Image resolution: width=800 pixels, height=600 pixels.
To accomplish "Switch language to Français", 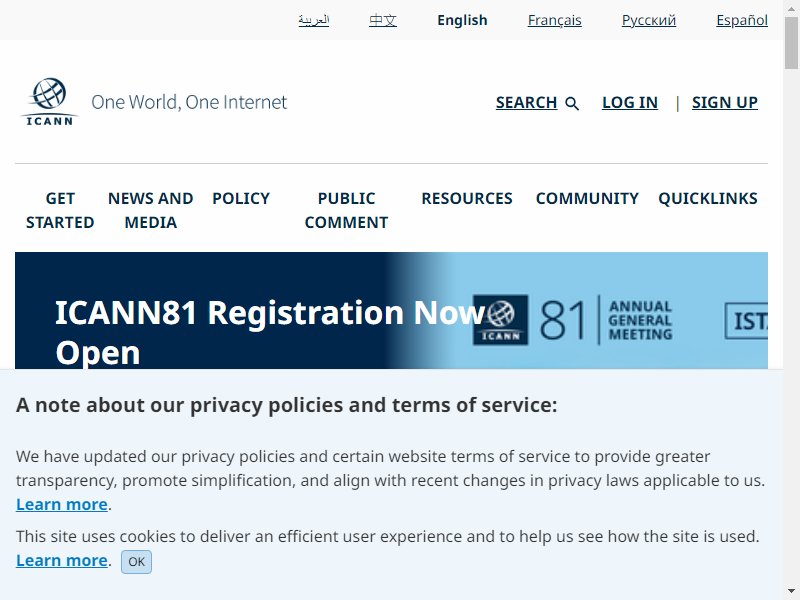I will click(555, 20).
